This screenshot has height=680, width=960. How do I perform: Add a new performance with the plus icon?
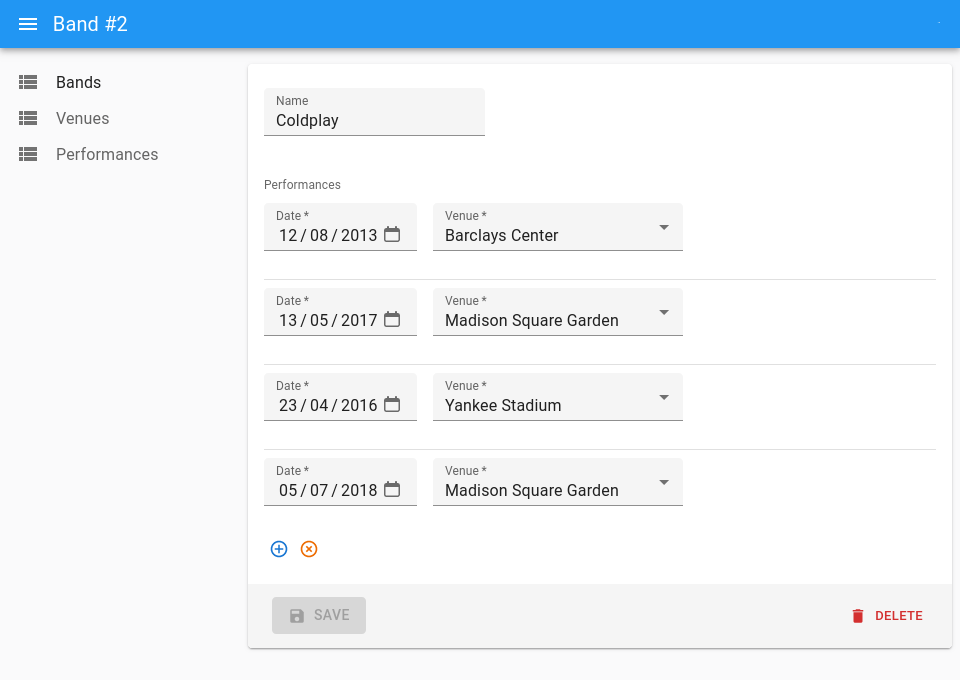(x=279, y=549)
